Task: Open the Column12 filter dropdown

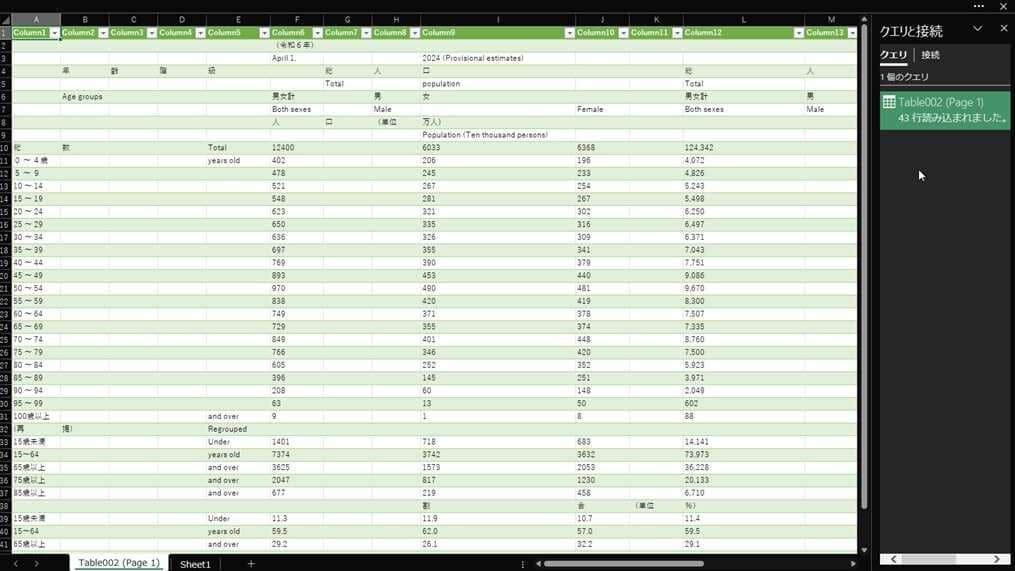Action: click(798, 33)
